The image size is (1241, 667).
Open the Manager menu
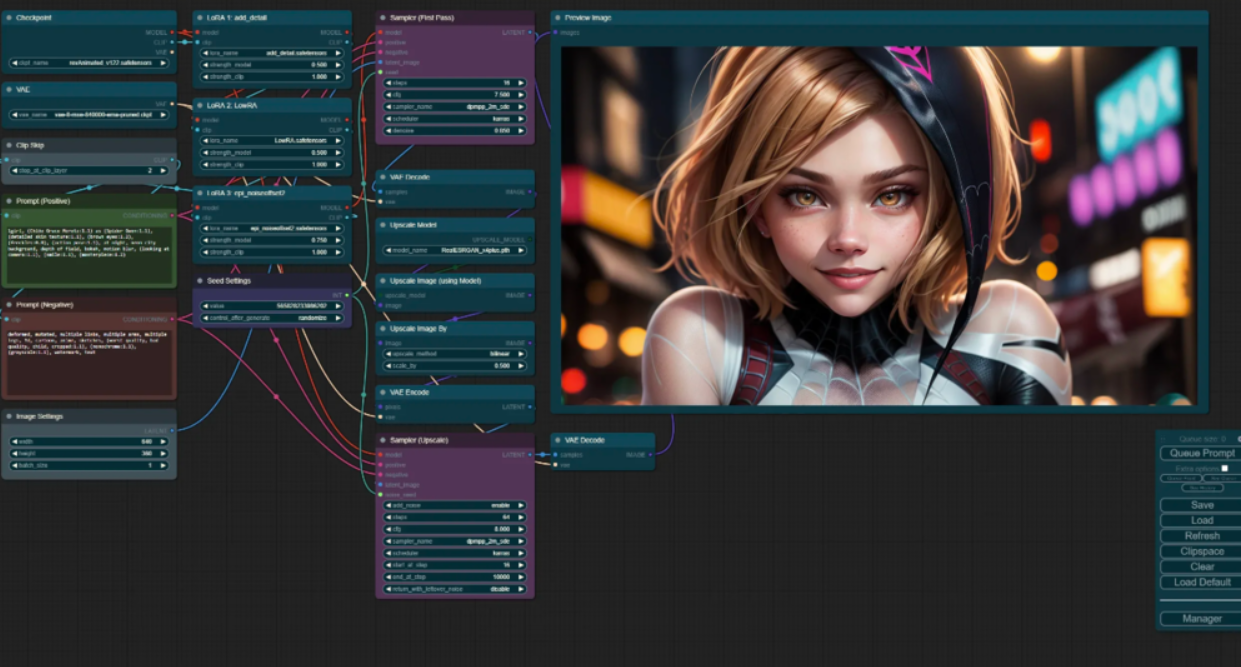1202,619
